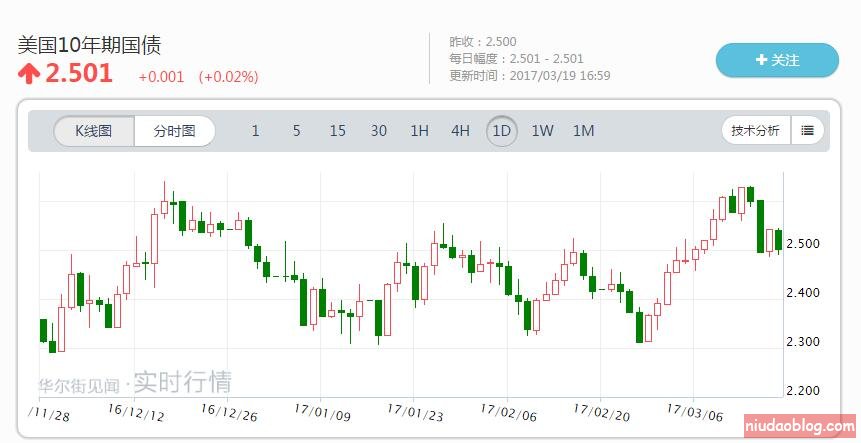861x443 pixels.
Task: Click the red up-arrow price icon
Action: pyautogui.click(x=29, y=74)
